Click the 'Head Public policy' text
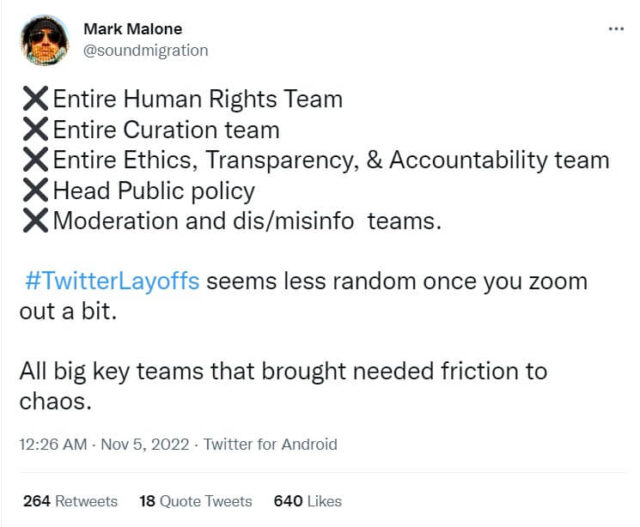This screenshot has width=640, height=527. 153,190
